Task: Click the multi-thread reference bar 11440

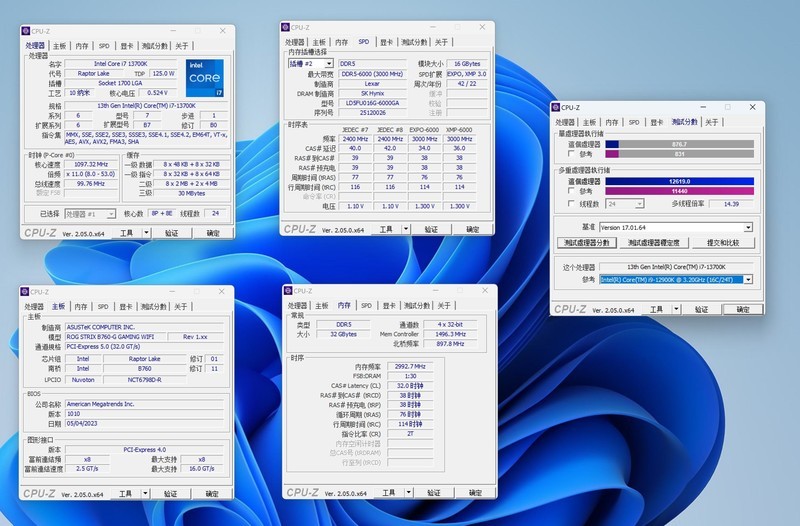Action: click(680, 191)
